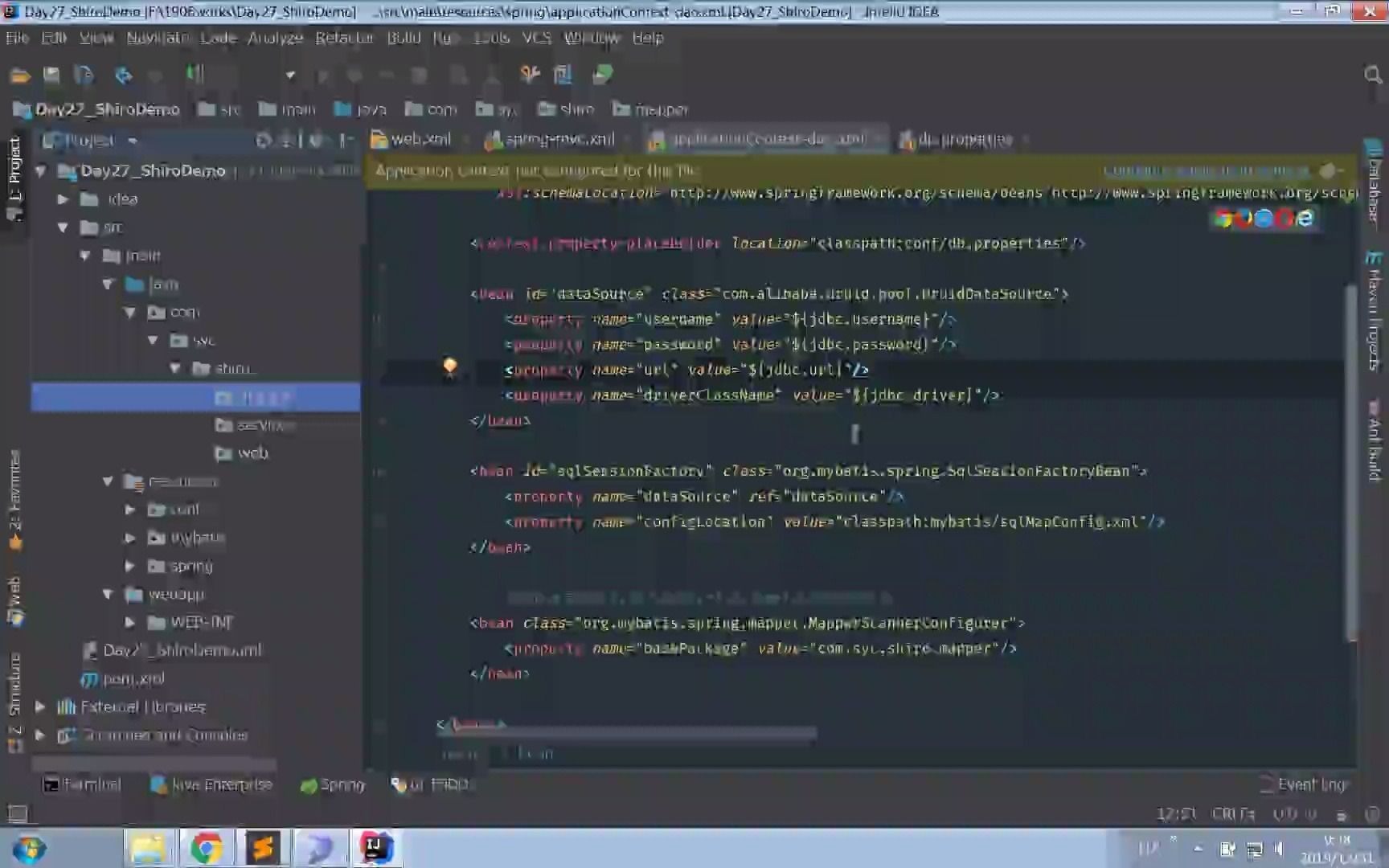Image resolution: width=1389 pixels, height=868 pixels.
Task: Collapse the main folder node
Action: [85, 256]
